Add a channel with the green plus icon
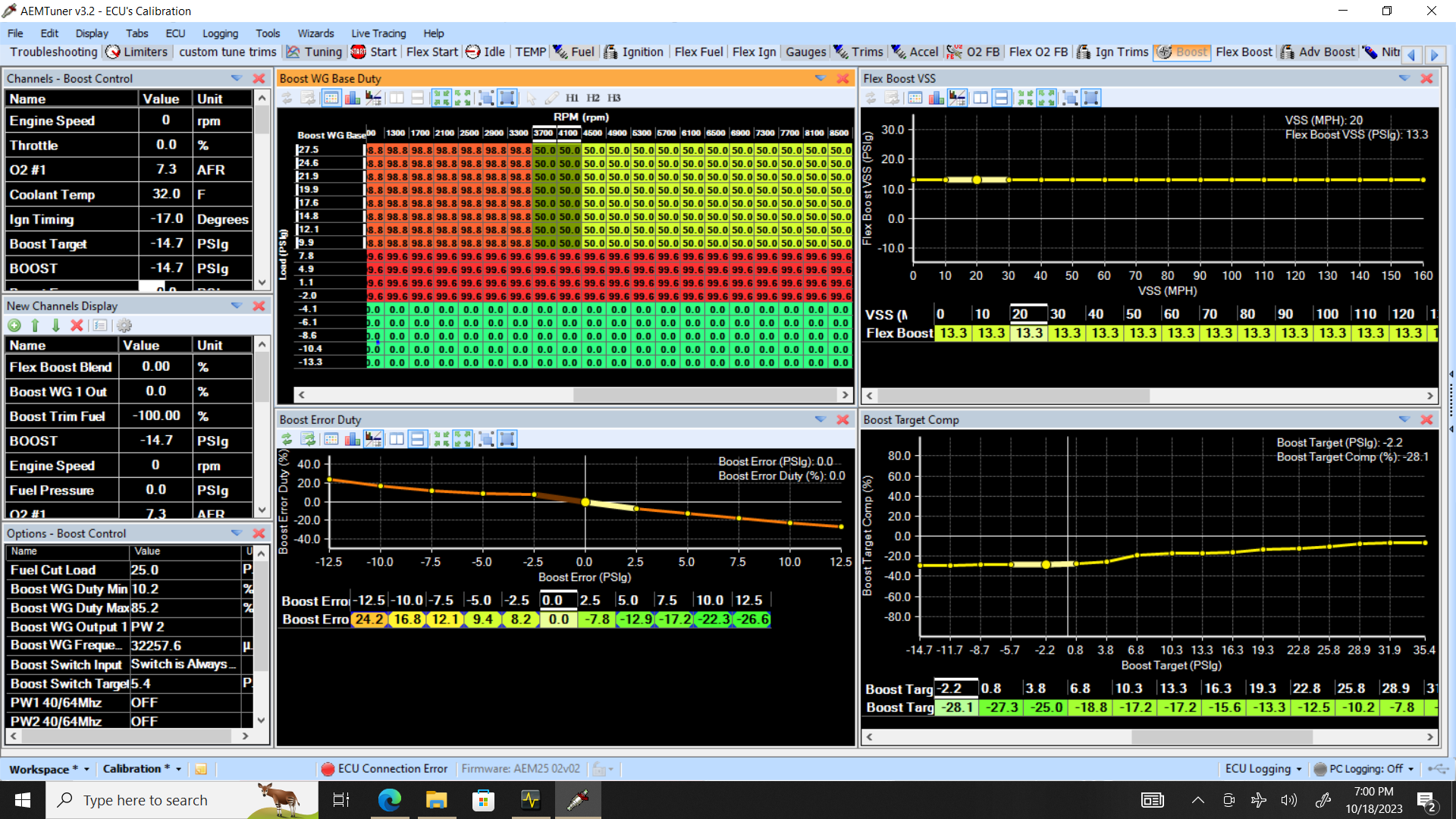 pyautogui.click(x=14, y=325)
